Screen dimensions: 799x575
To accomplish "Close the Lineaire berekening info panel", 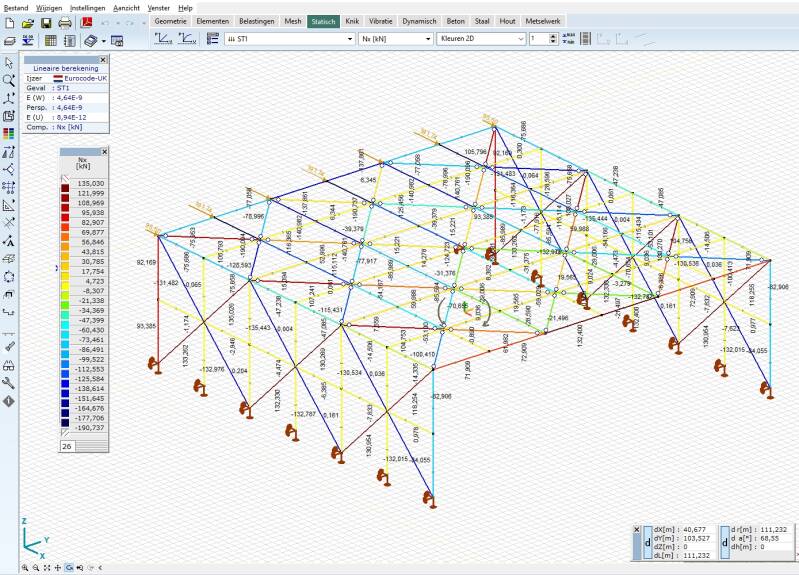I will [103, 60].
